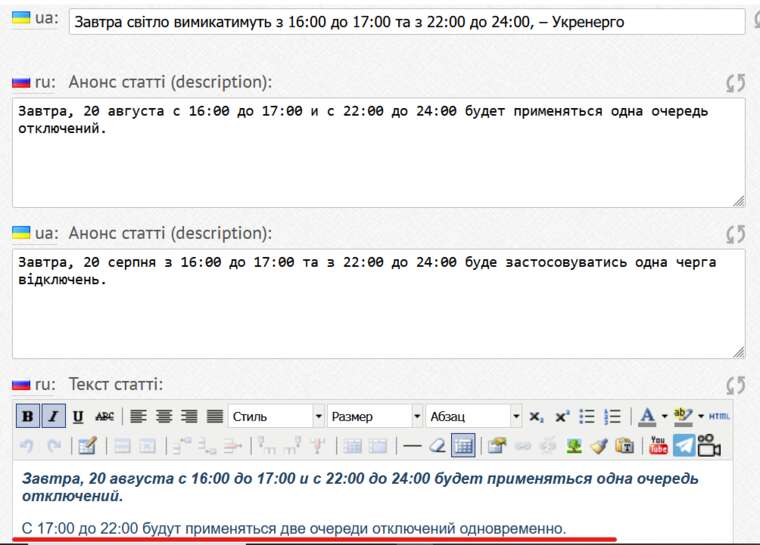
Task: Click the Telegram embed icon
Action: (684, 445)
